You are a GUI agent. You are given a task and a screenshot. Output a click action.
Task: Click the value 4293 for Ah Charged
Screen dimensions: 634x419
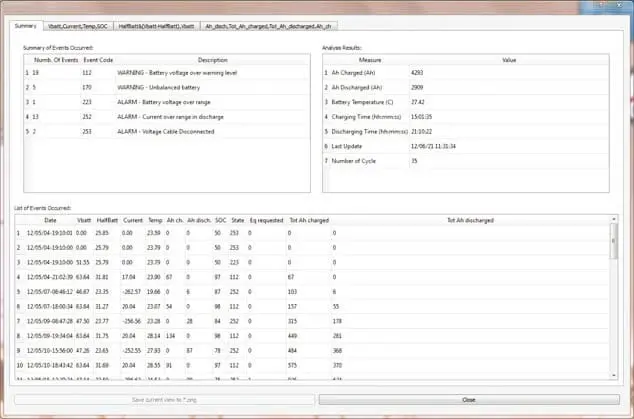point(417,73)
